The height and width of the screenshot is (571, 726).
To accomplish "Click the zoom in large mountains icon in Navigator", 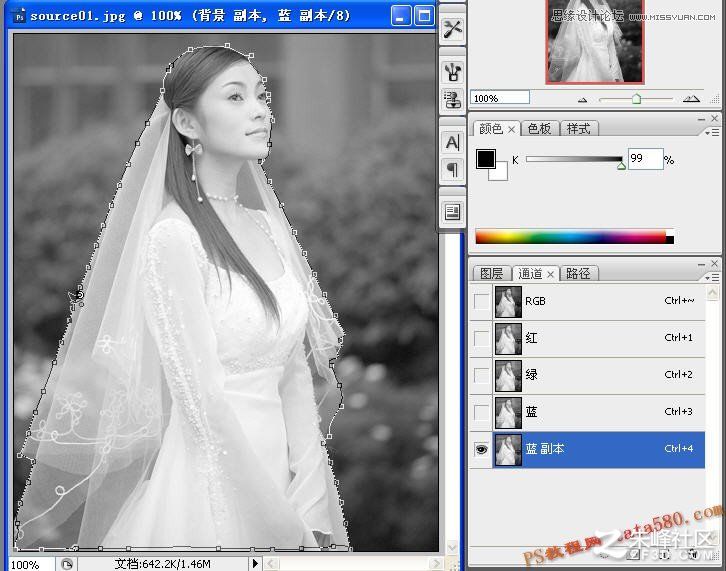I will point(691,98).
